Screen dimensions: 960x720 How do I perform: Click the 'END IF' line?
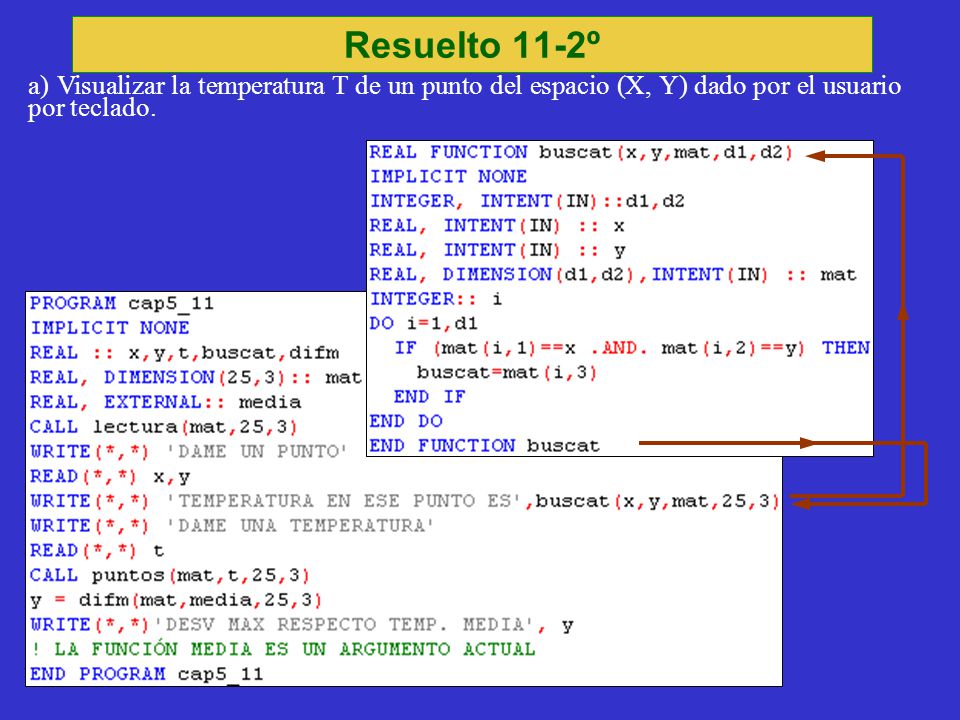[430, 397]
